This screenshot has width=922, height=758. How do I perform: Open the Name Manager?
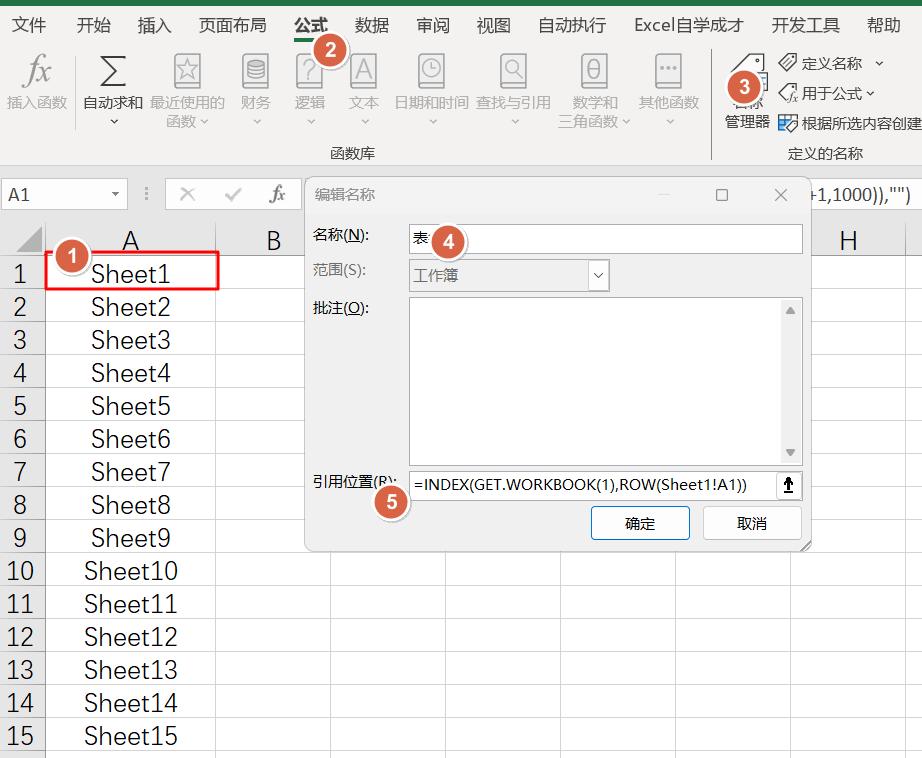(747, 91)
